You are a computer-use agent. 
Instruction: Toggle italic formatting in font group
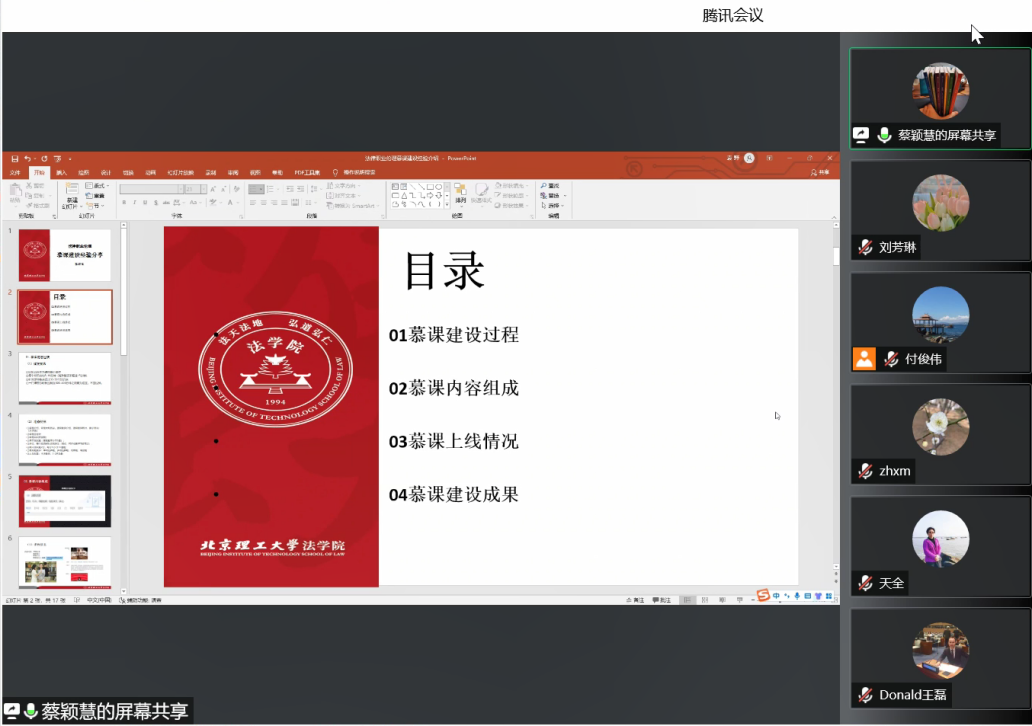tap(135, 202)
